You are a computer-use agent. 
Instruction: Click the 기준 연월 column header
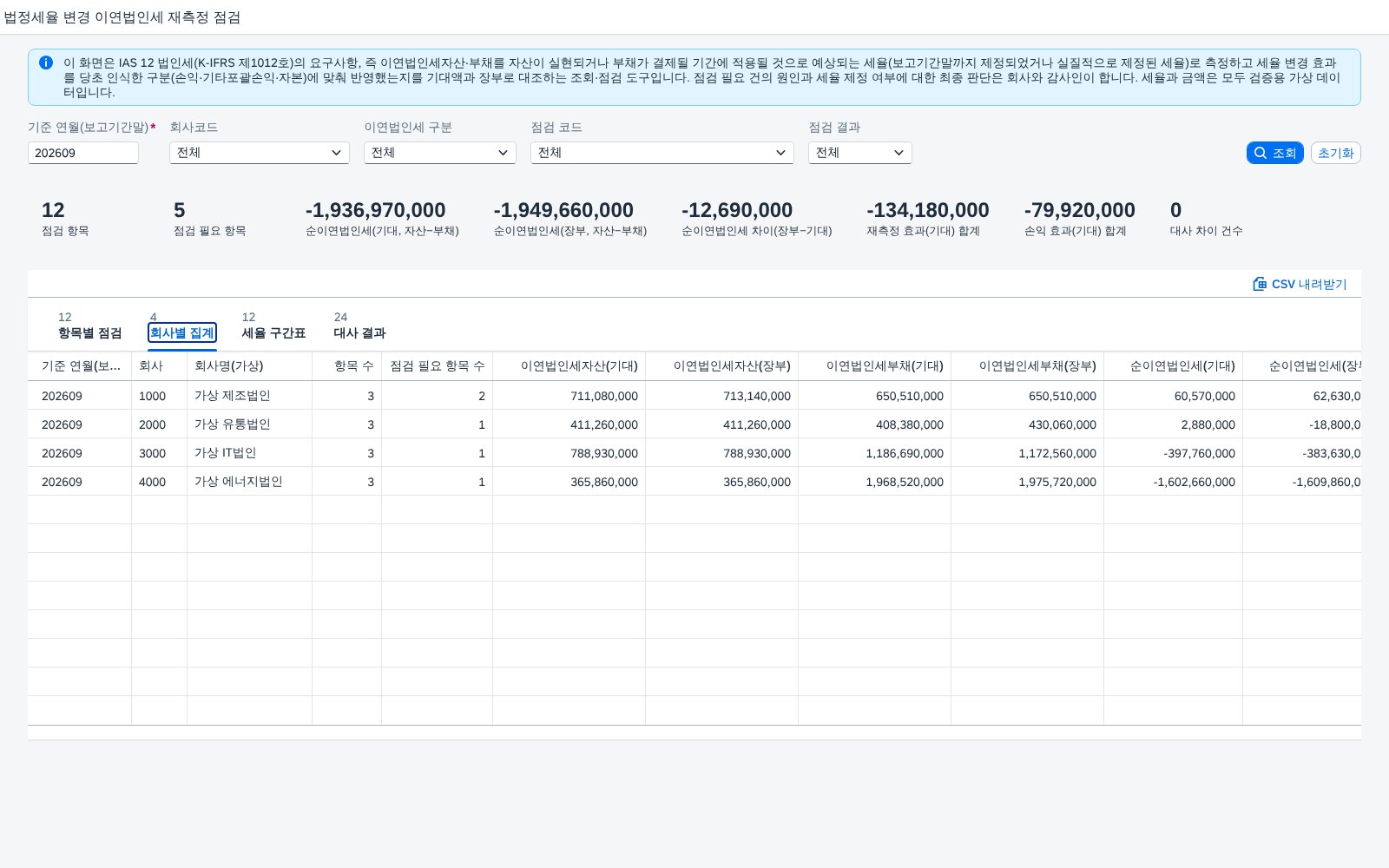click(80, 366)
